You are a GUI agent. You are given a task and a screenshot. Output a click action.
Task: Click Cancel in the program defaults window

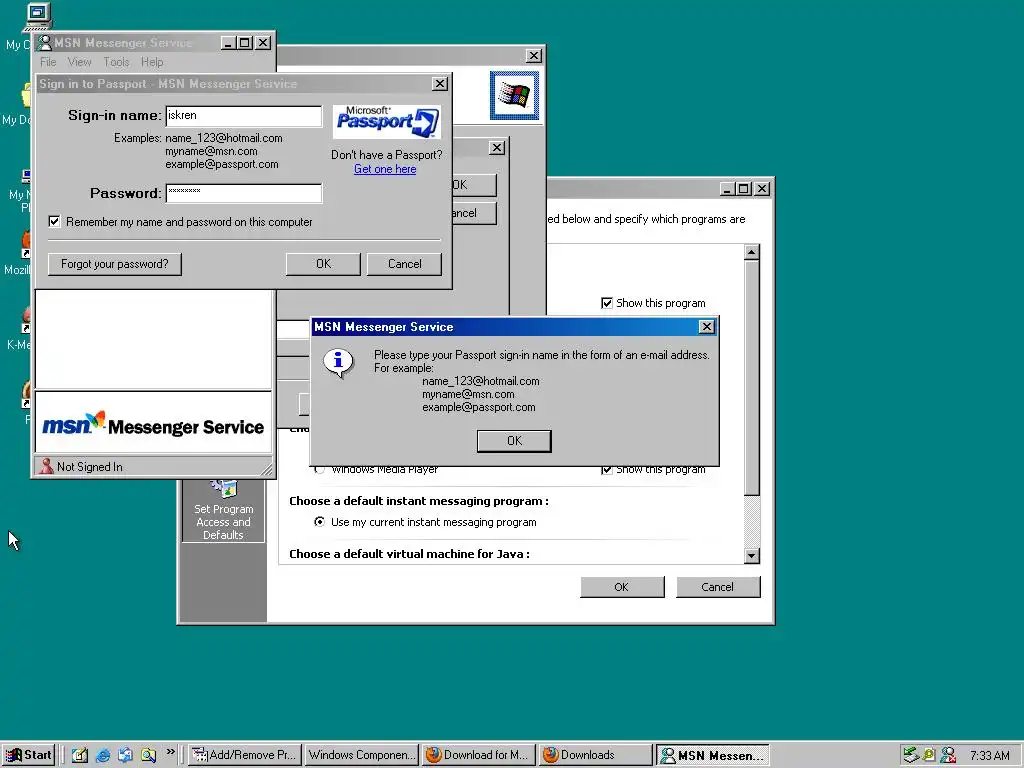[x=718, y=587]
